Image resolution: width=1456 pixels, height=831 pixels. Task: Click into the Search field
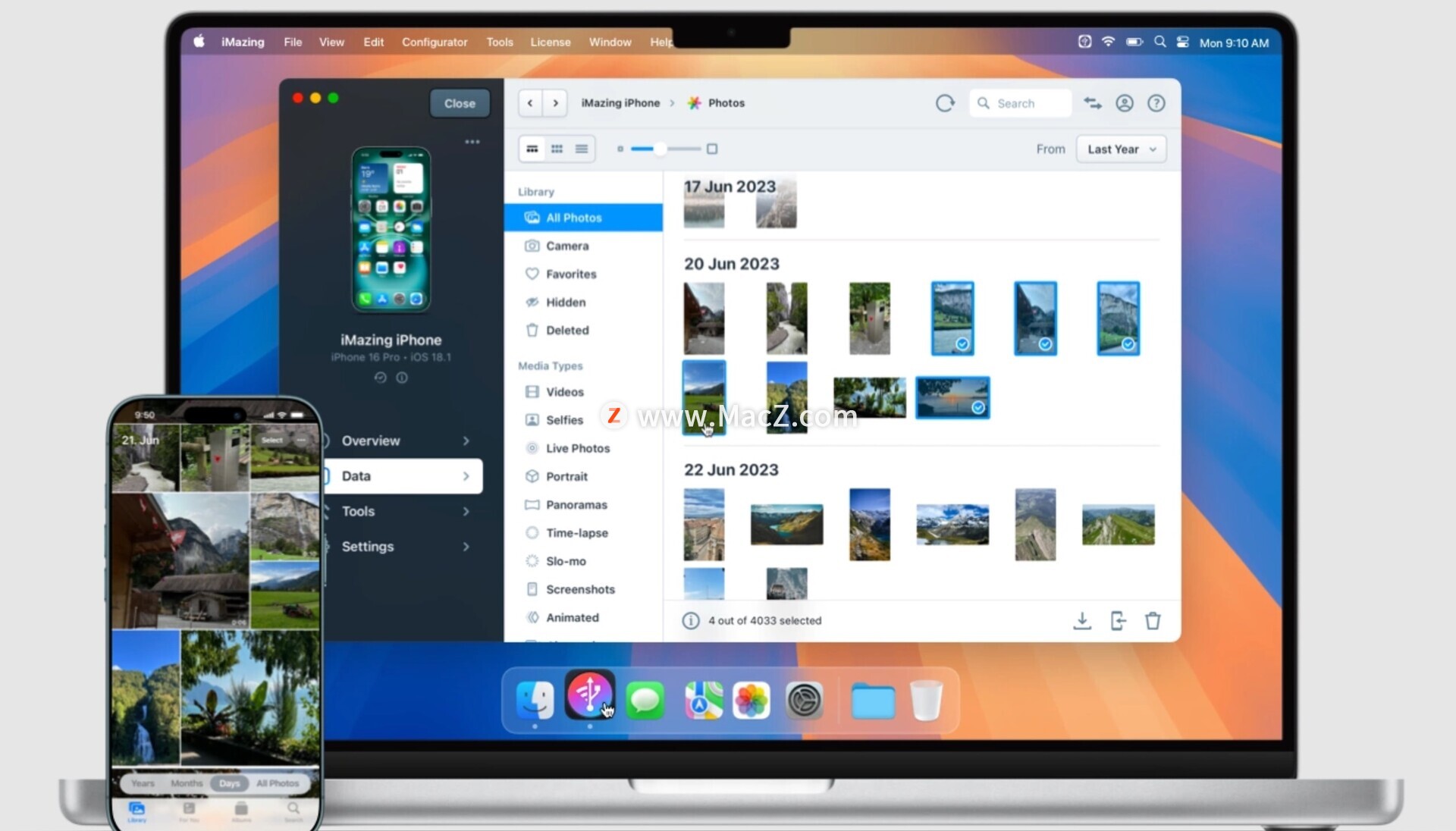1020,103
